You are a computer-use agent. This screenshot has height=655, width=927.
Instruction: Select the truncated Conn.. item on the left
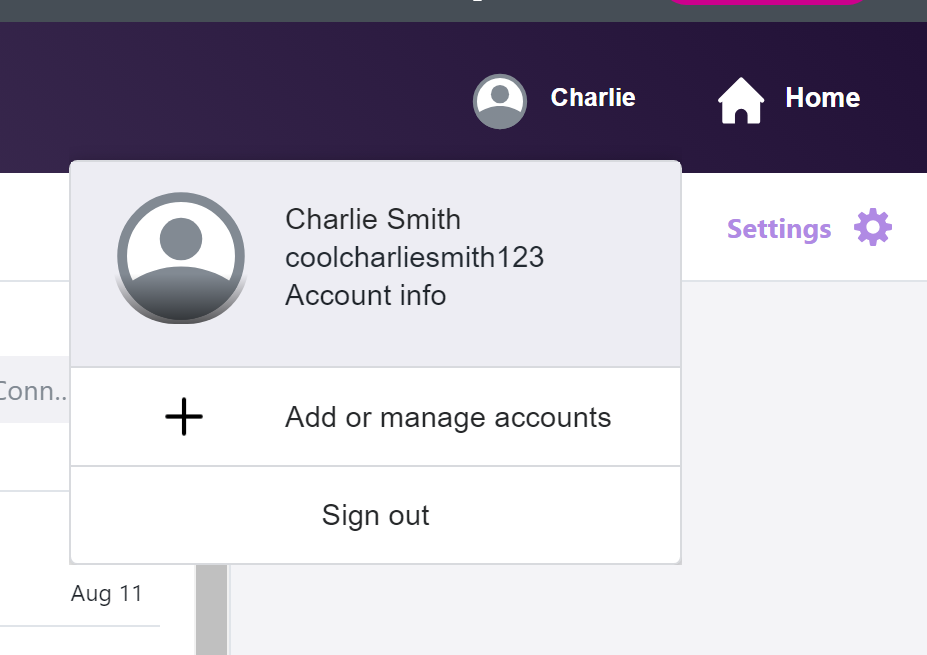point(34,391)
